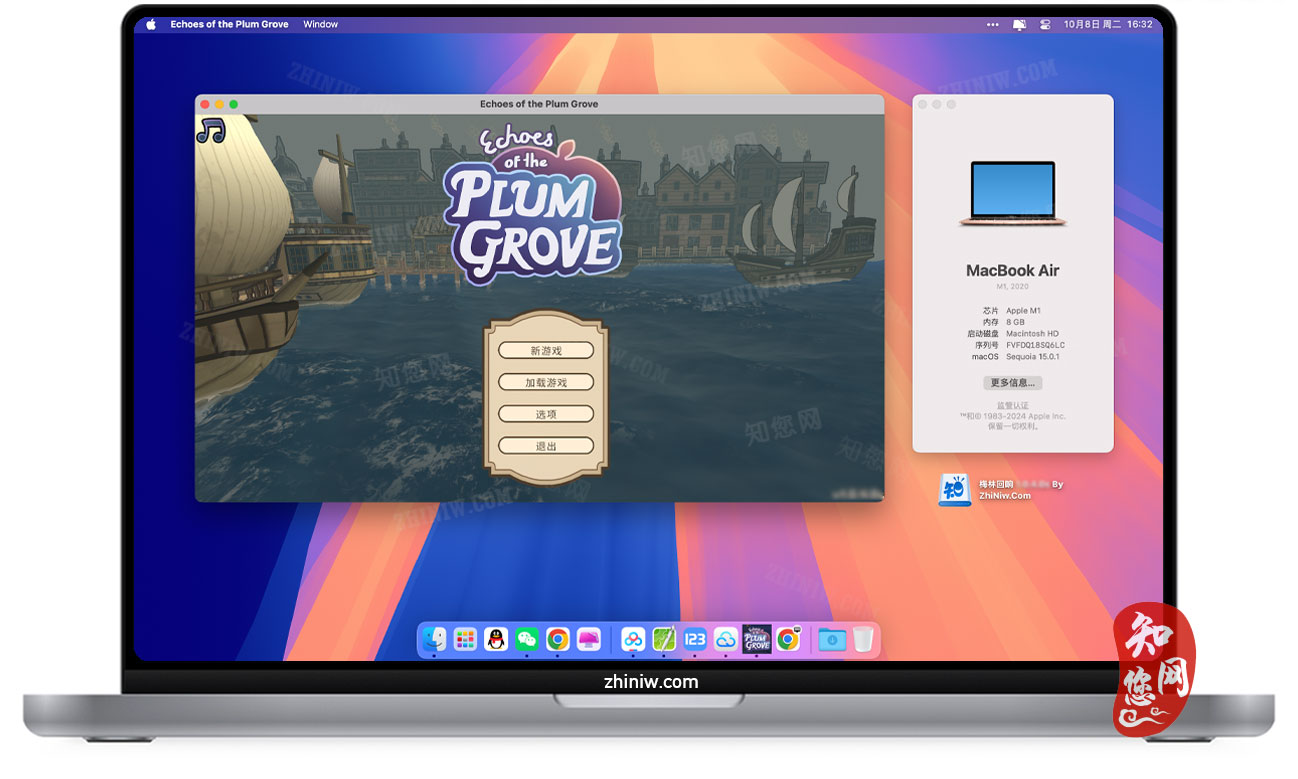
Task: Click the Plum Grove game logo
Action: [x=533, y=207]
